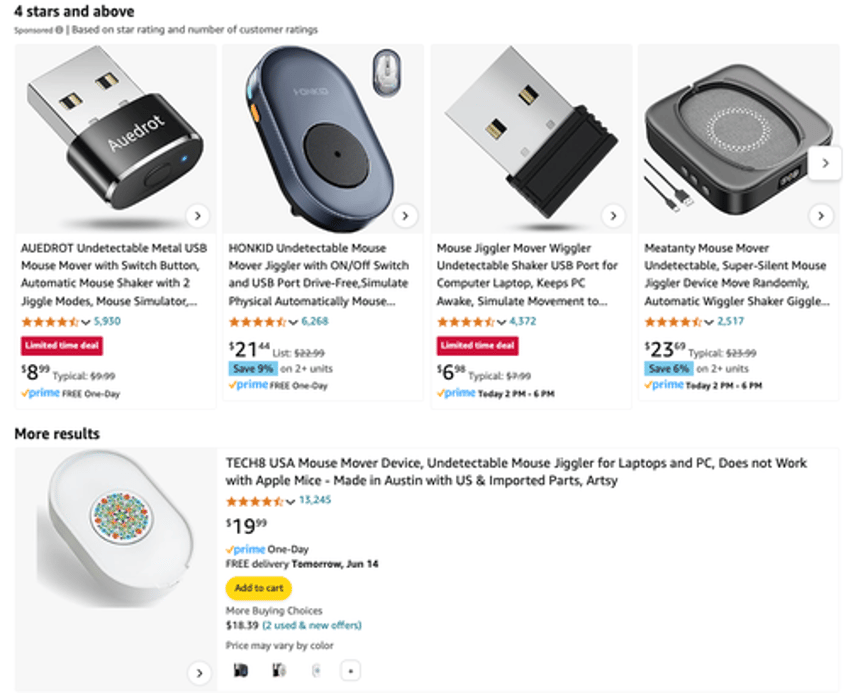Select the third TECH8 color variant swatch

point(316,671)
